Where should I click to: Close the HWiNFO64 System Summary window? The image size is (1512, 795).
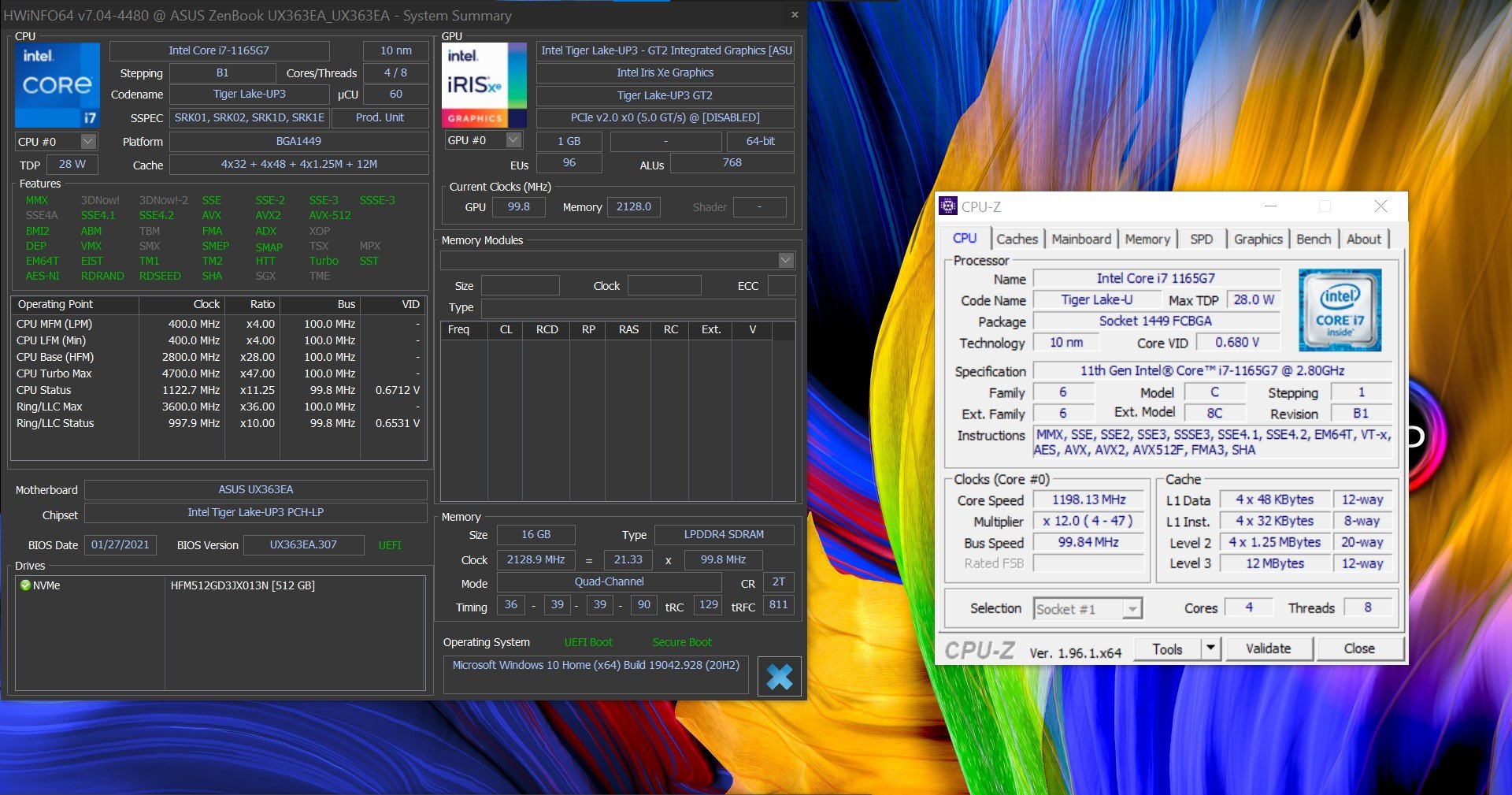click(795, 14)
